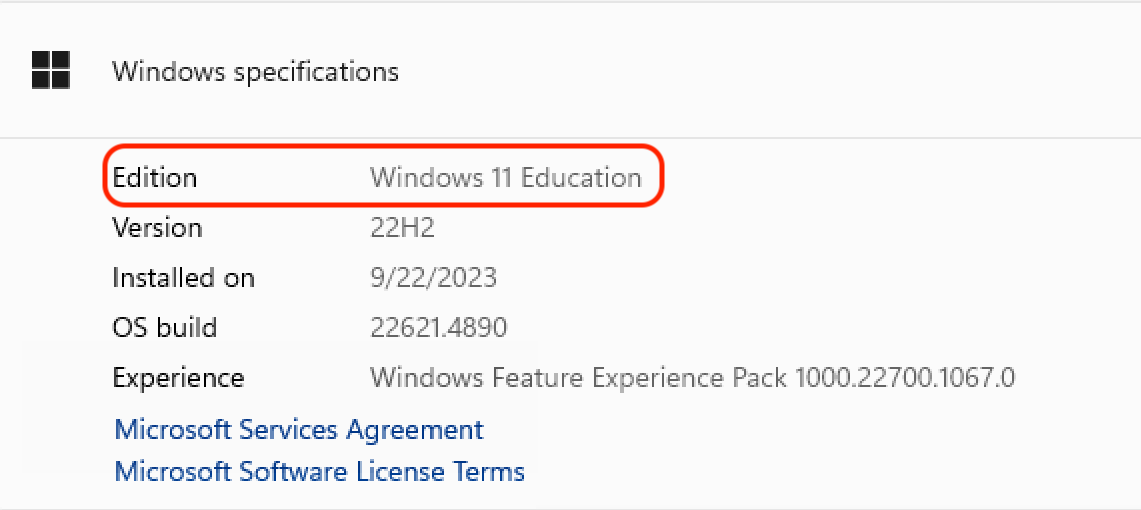Select the 22H2 version value

(x=402, y=228)
